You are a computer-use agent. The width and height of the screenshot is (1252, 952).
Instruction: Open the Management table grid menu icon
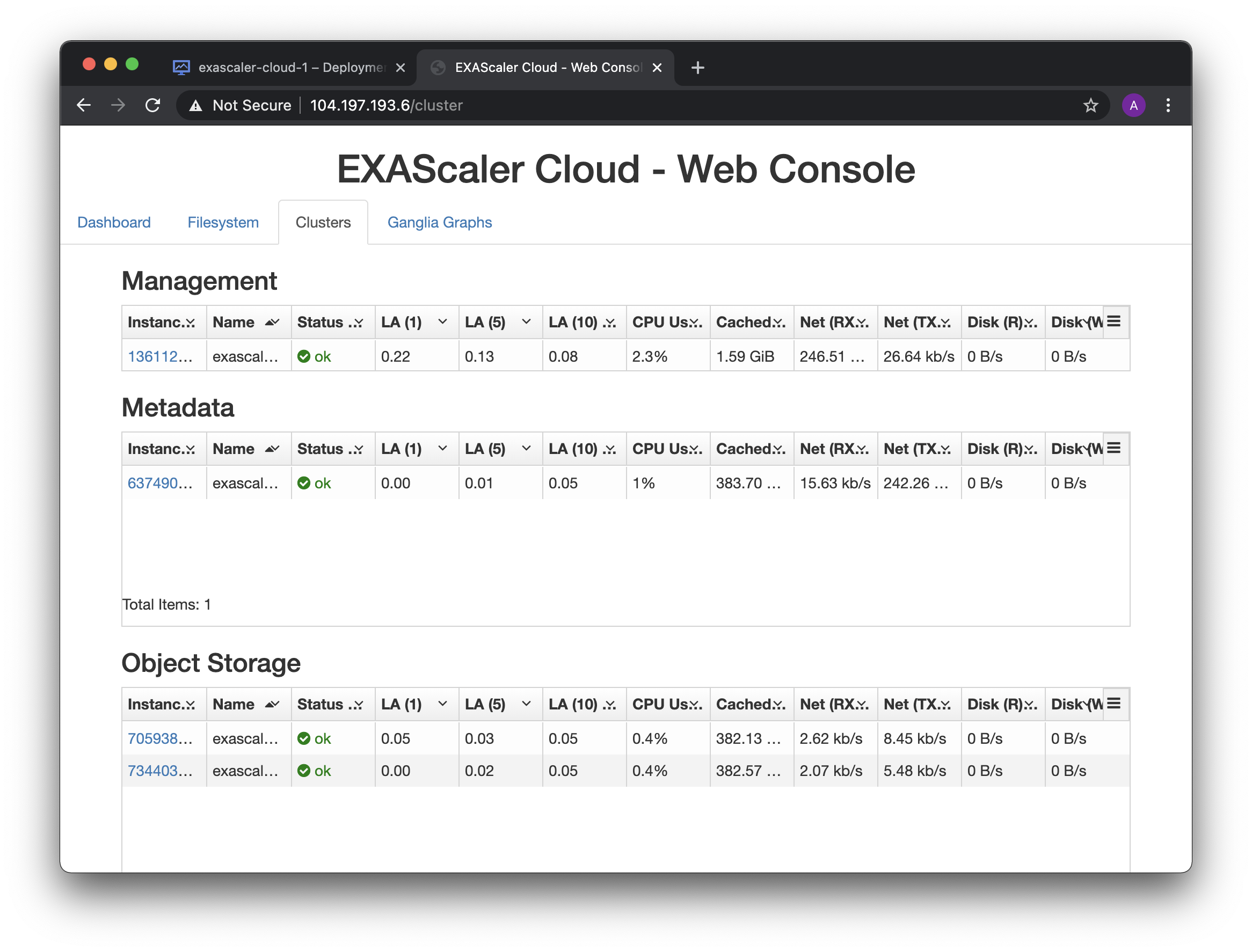tap(1113, 322)
